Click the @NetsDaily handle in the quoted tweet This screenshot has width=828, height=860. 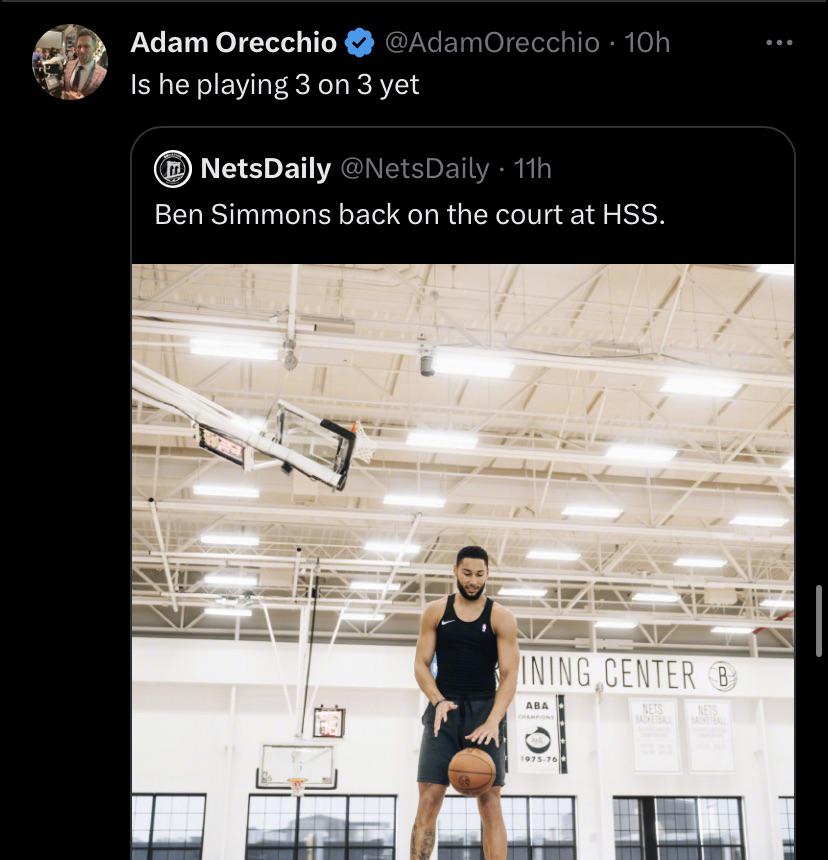(x=415, y=169)
